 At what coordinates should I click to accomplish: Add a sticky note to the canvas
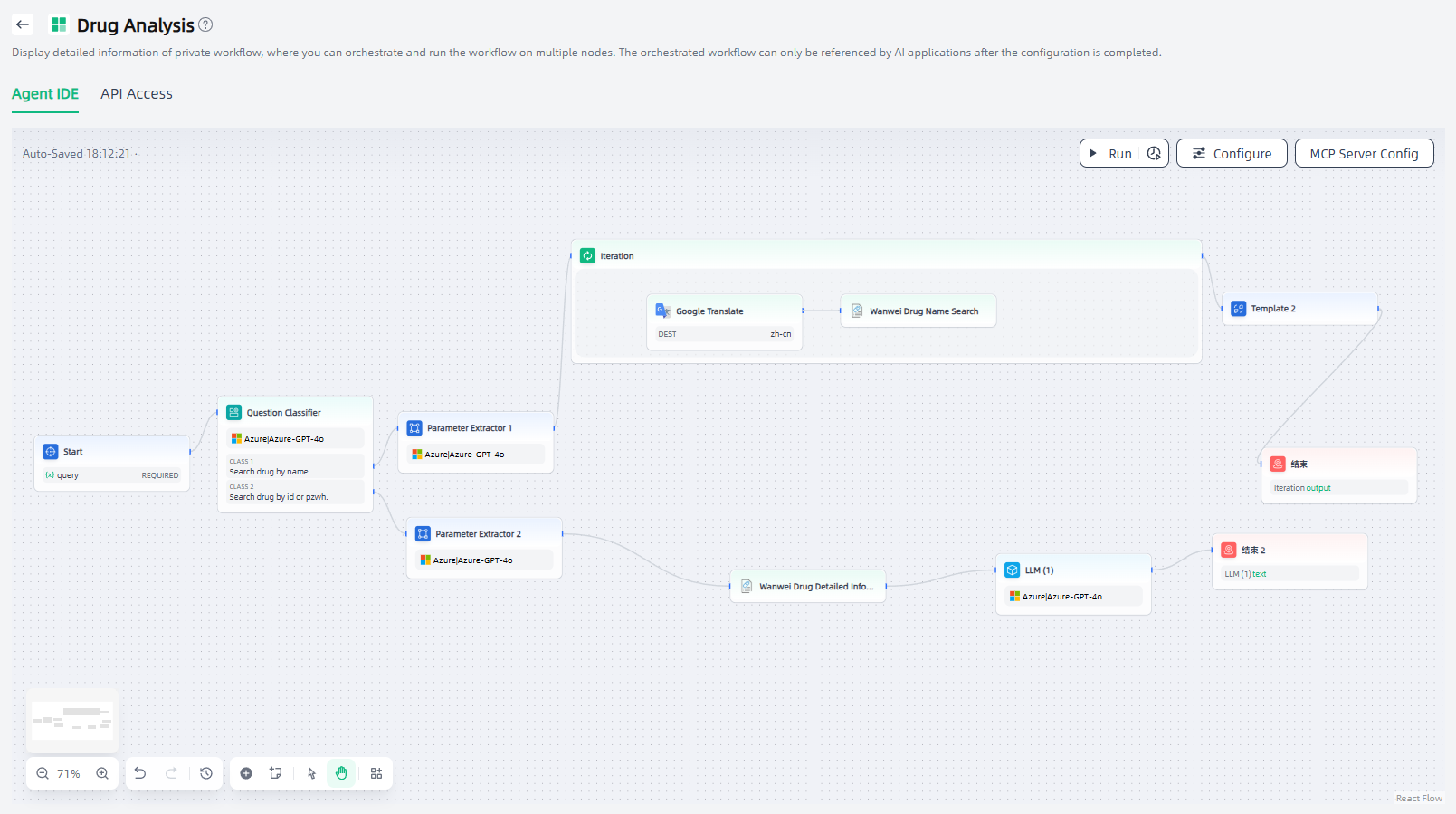click(x=276, y=773)
